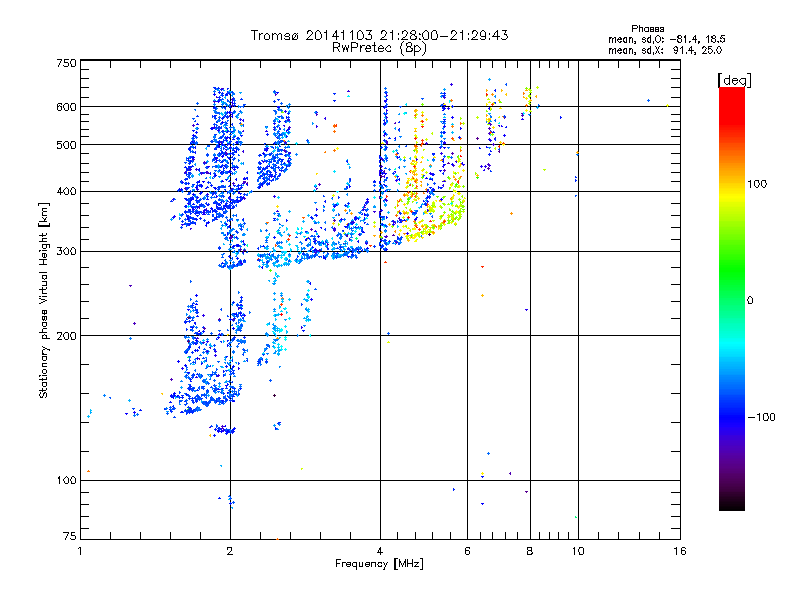Click the y-axis "750" tick label

[x=66, y=63]
